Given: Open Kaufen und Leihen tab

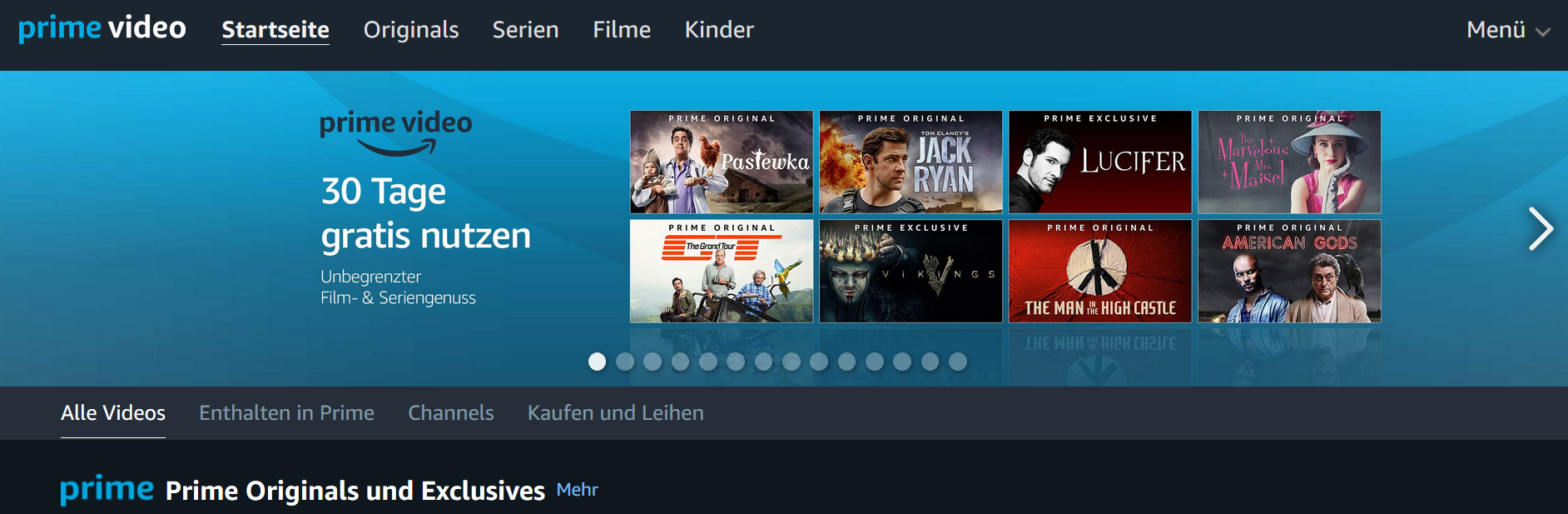Looking at the screenshot, I should (616, 412).
